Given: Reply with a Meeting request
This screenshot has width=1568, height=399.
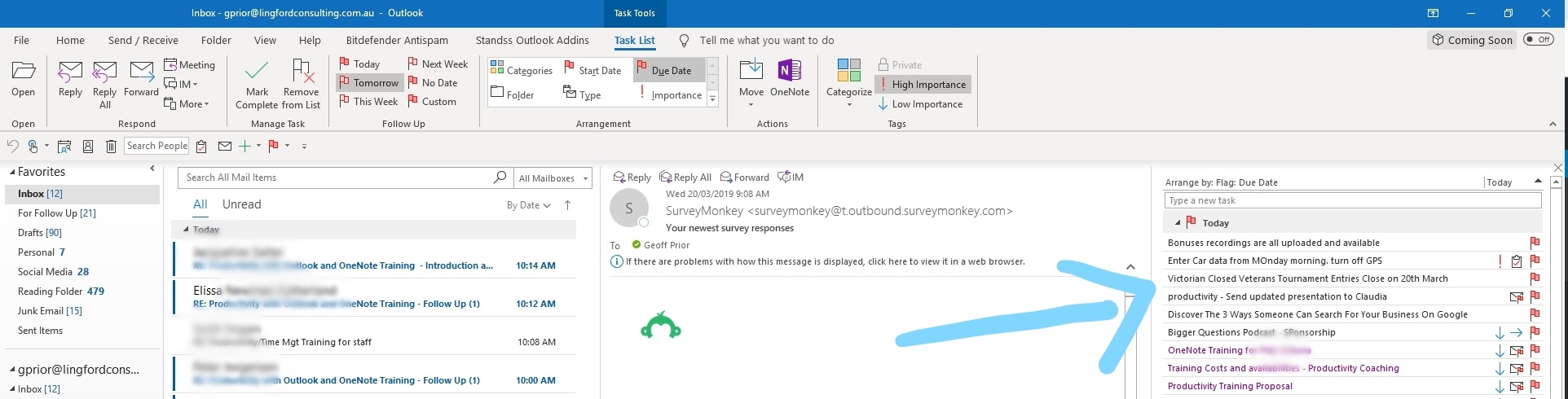Looking at the screenshot, I should coord(190,64).
